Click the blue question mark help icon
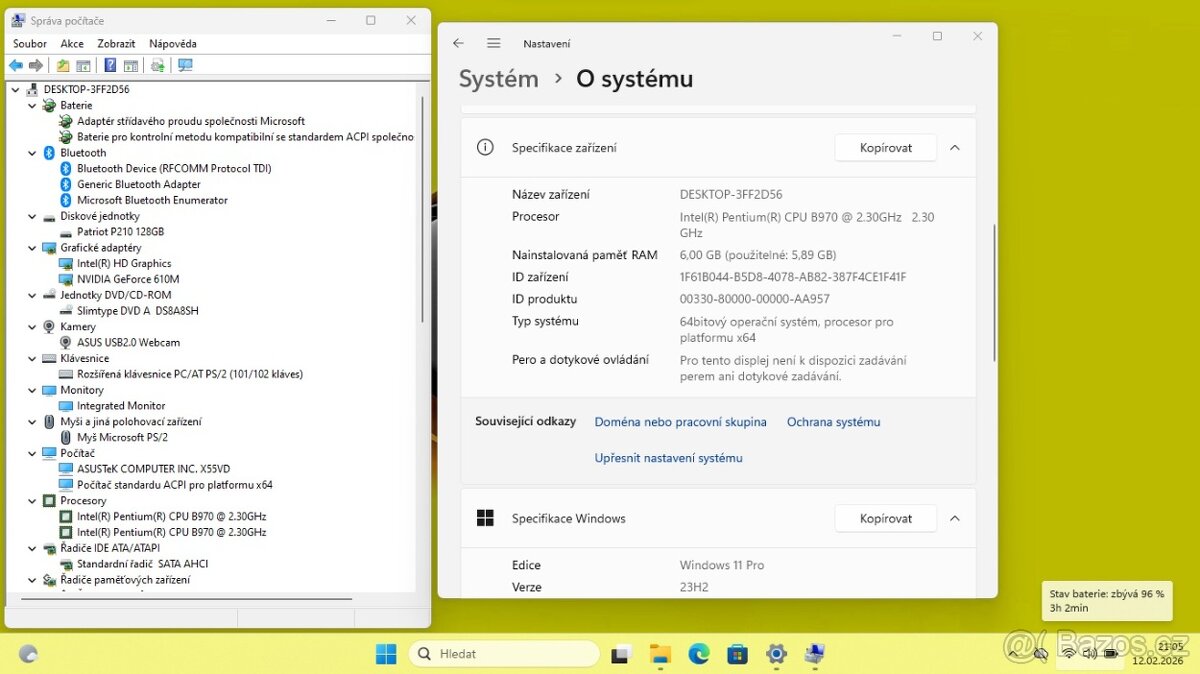Screen dimensions: 1200x674 click(x=110, y=66)
